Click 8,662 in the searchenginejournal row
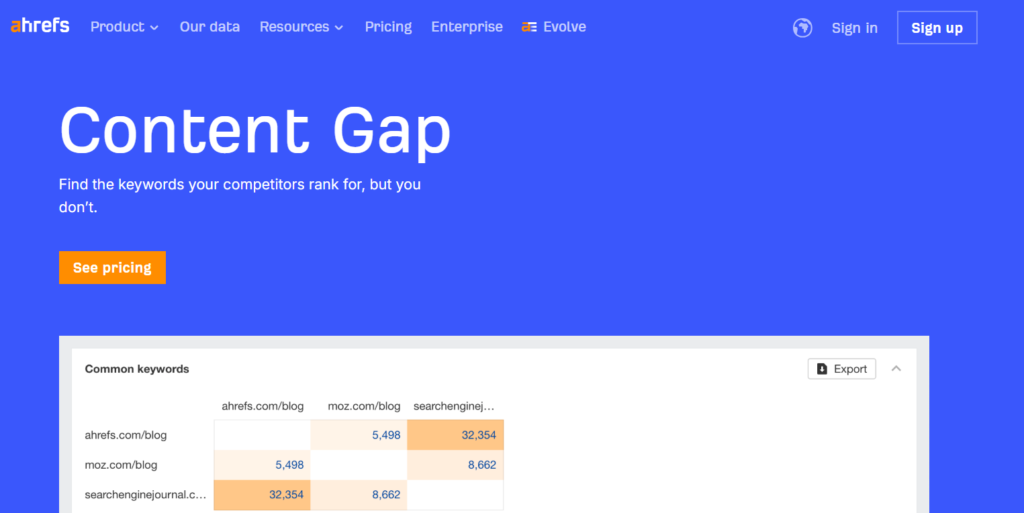The height and width of the screenshot is (513, 1024). point(386,495)
